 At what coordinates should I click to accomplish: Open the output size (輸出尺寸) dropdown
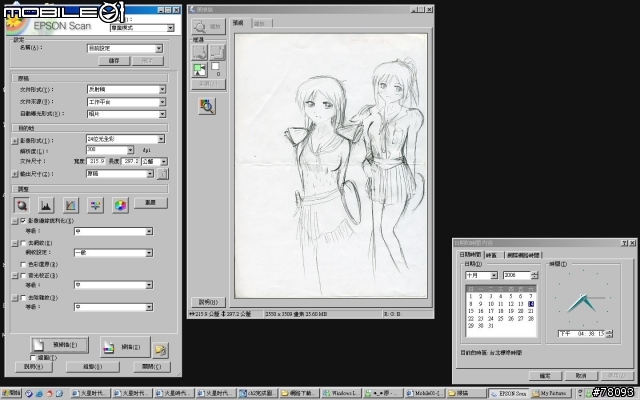pyautogui.click(x=120, y=174)
